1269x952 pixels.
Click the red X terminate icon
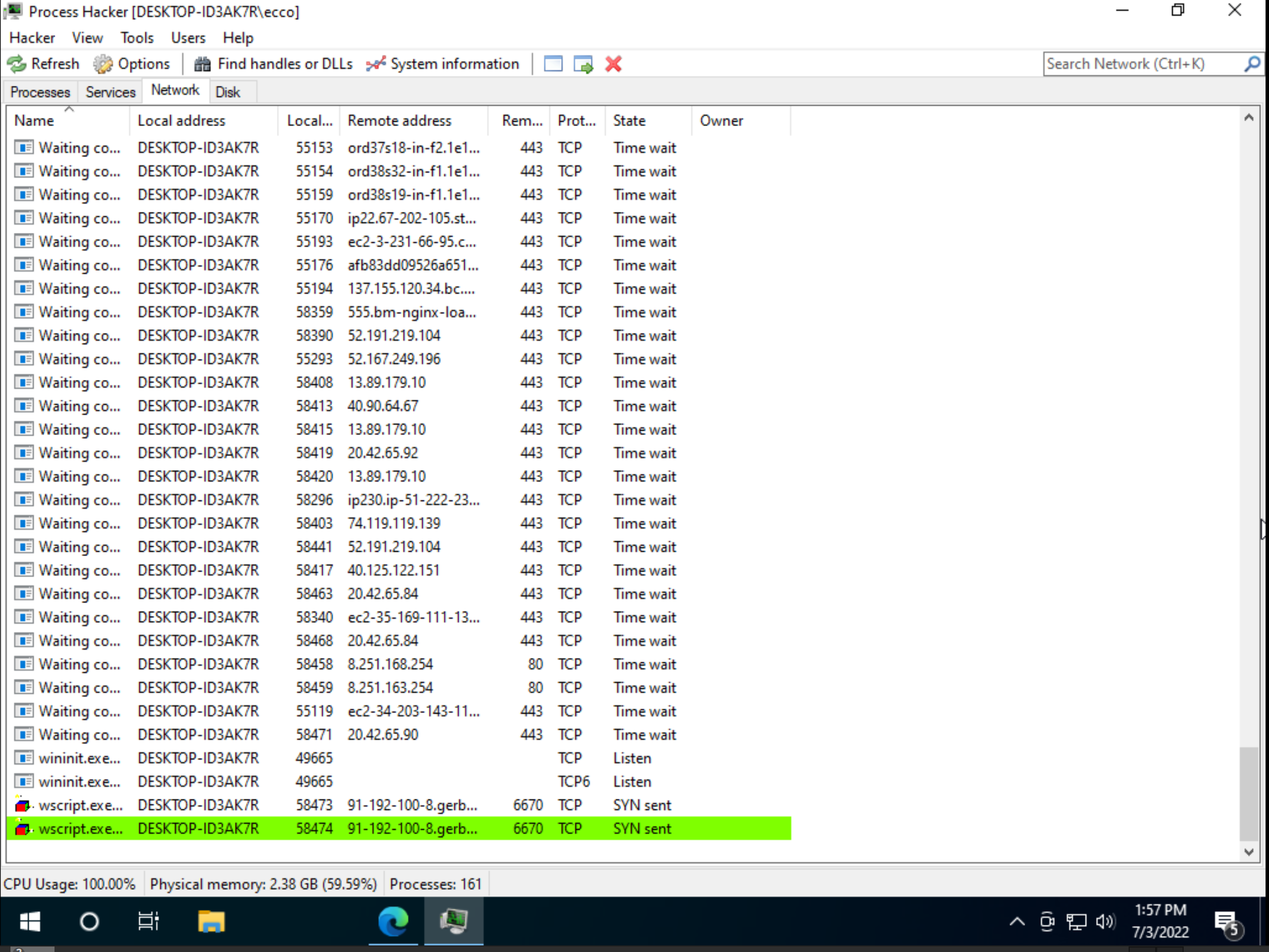[613, 64]
